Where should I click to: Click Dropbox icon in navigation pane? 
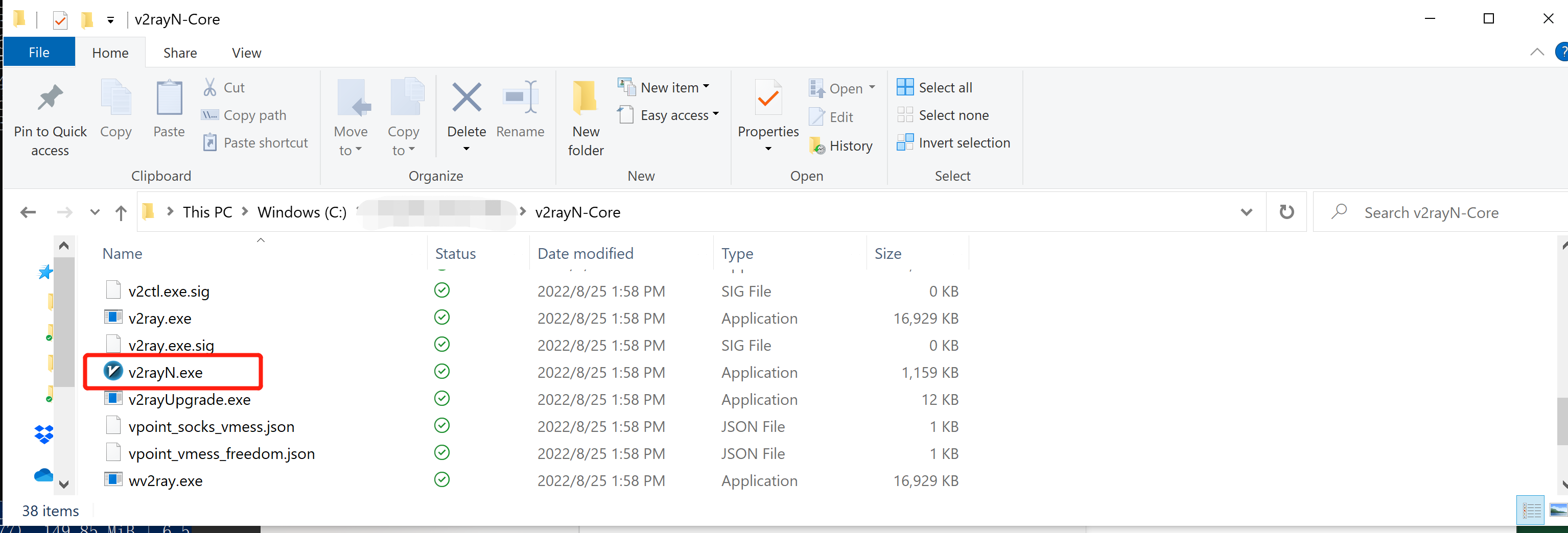click(x=44, y=434)
